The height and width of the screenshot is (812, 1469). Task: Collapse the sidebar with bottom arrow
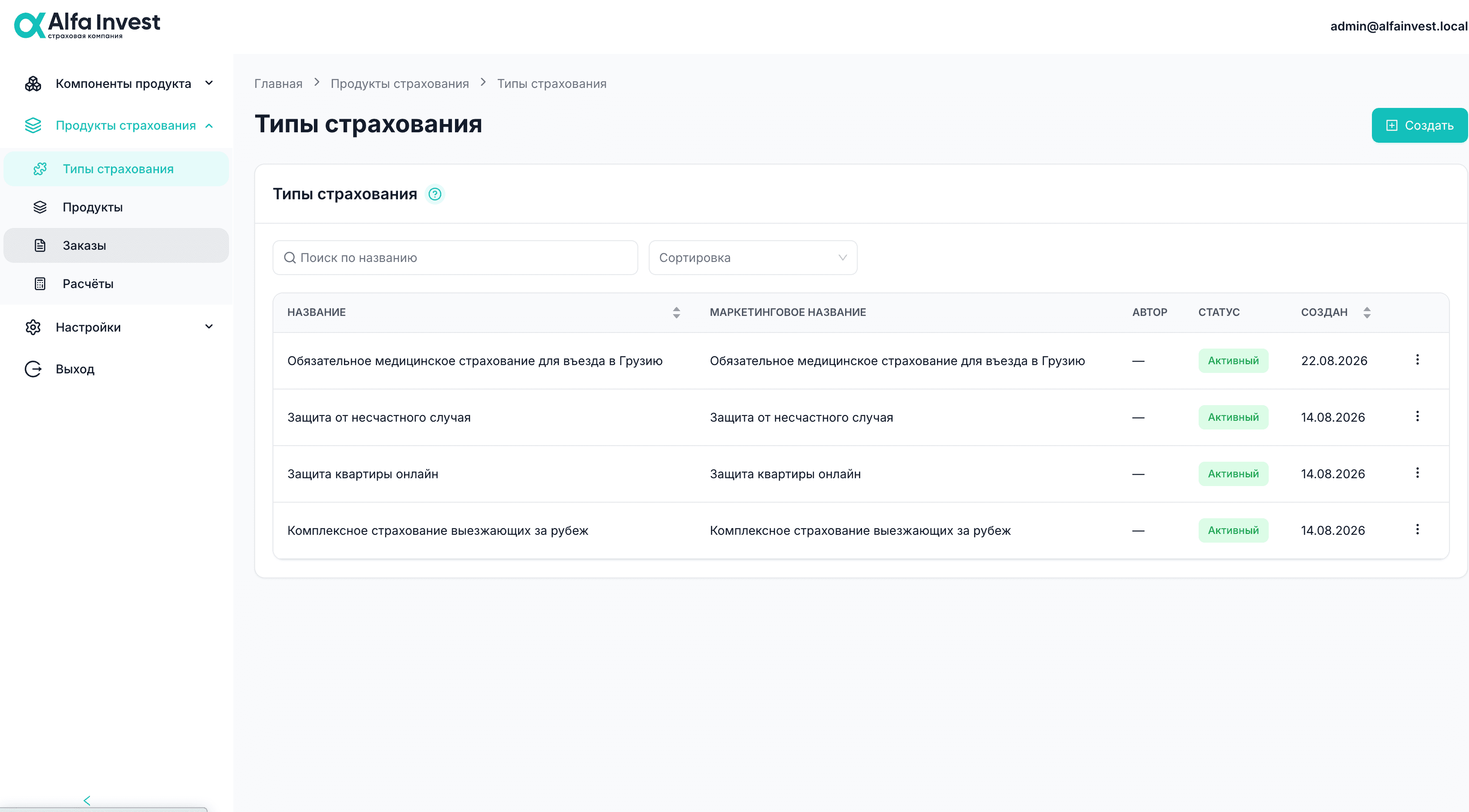coord(87,800)
